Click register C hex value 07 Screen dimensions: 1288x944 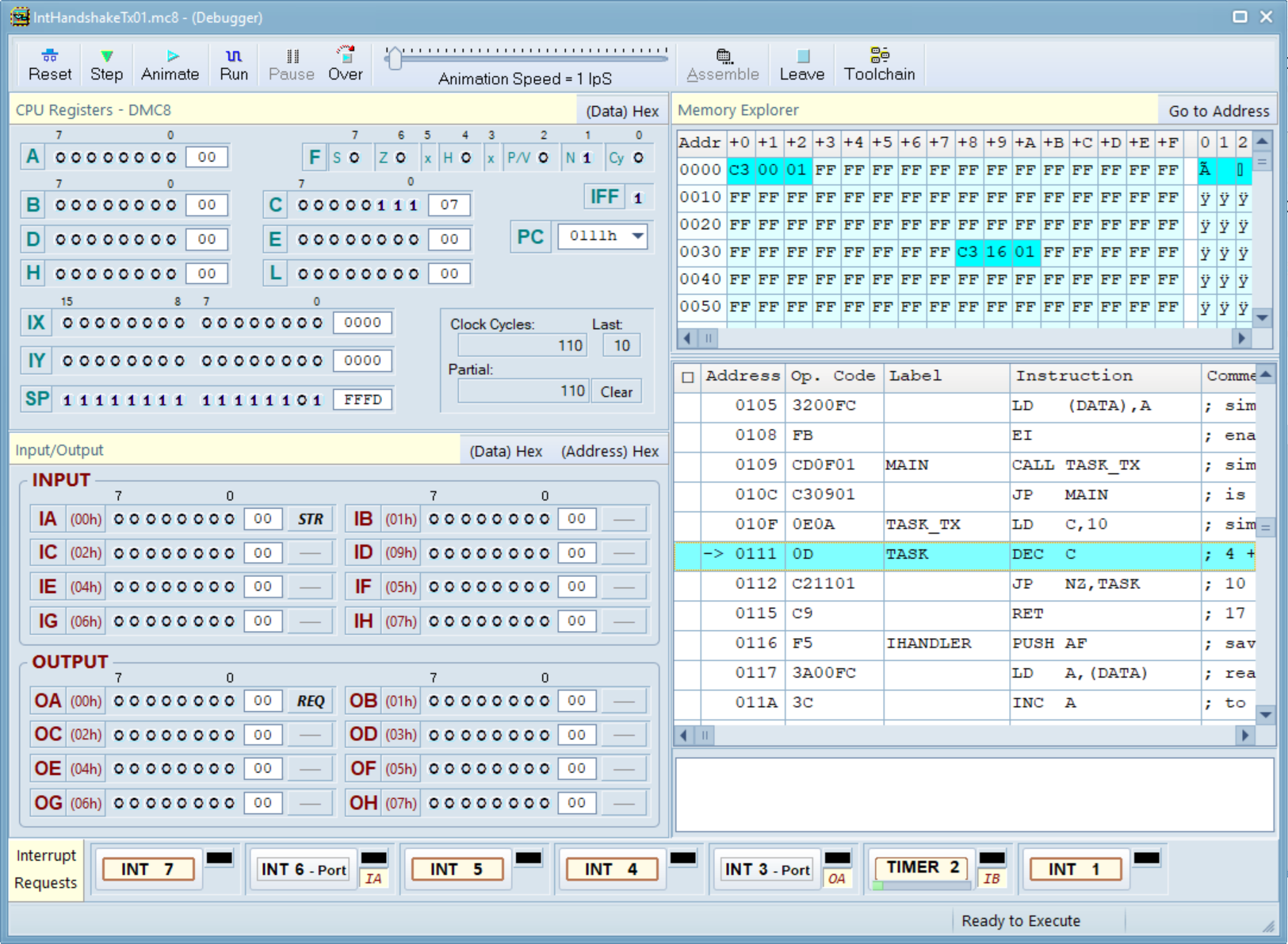click(x=449, y=204)
